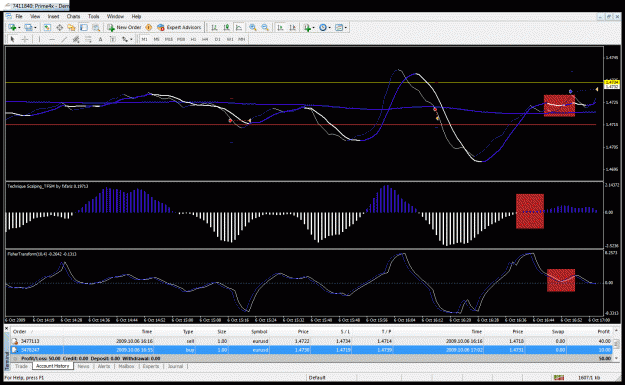The height and width of the screenshot is (385, 625).
Task: Switch chart to line chart icon
Action: click(x=239, y=28)
